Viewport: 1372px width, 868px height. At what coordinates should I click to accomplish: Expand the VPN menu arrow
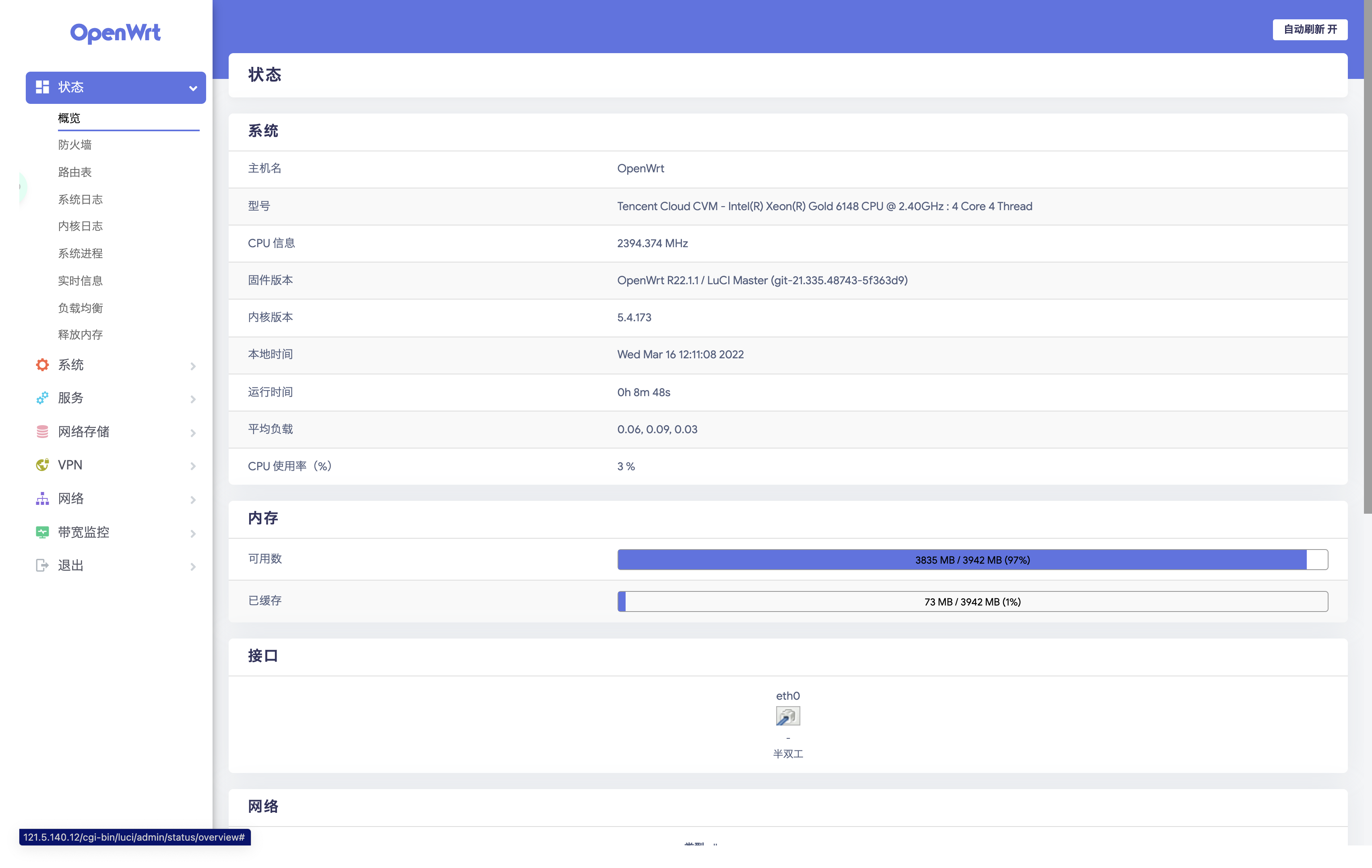coord(193,466)
